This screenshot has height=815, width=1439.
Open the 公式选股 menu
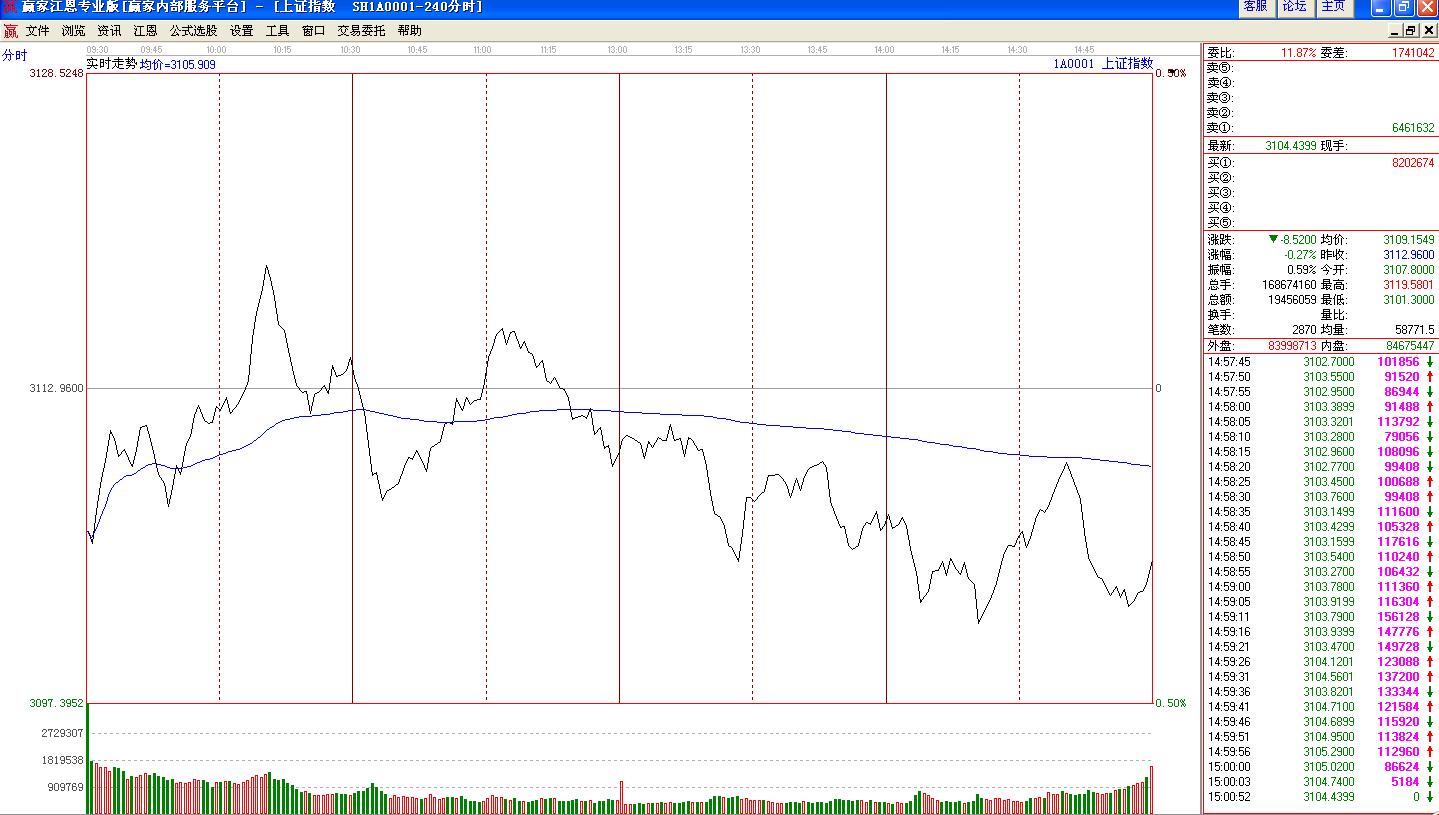(193, 31)
